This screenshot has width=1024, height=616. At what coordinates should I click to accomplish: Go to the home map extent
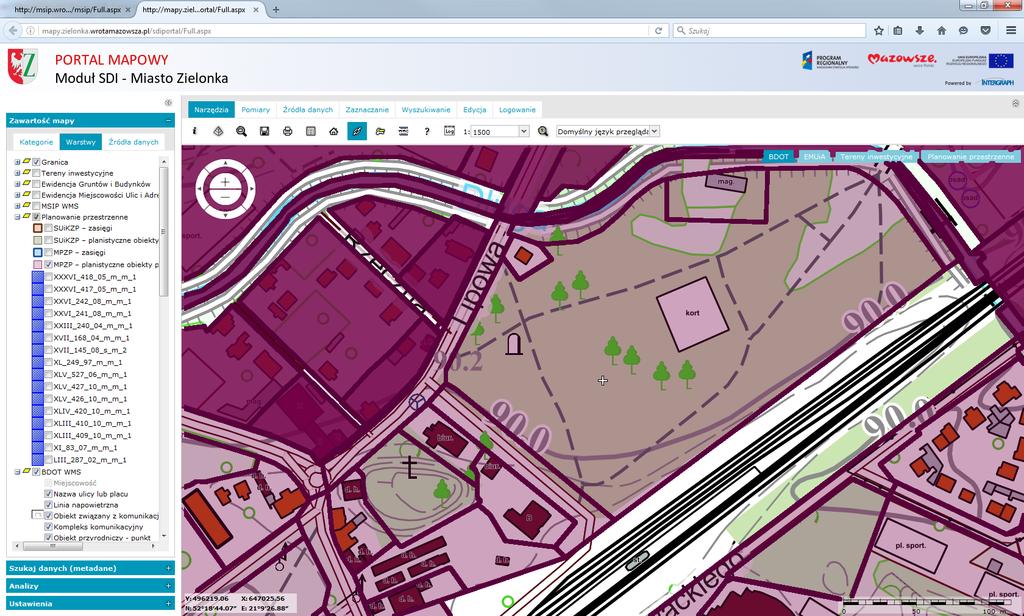point(334,131)
